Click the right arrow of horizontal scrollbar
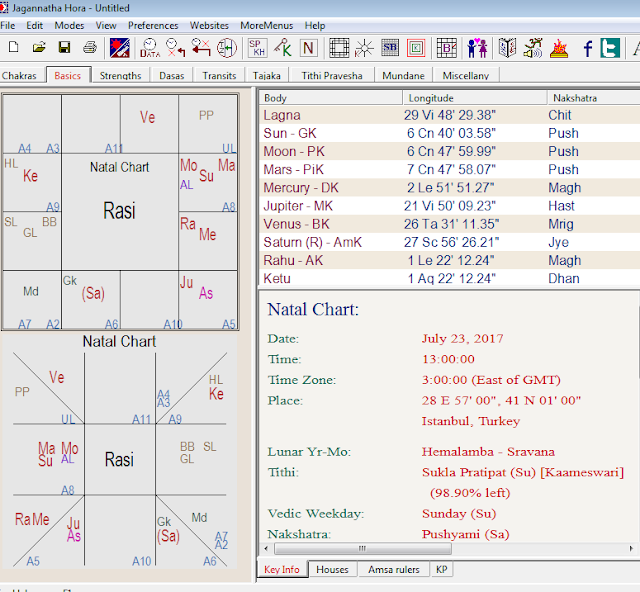The height and width of the screenshot is (592, 640). pos(631,548)
